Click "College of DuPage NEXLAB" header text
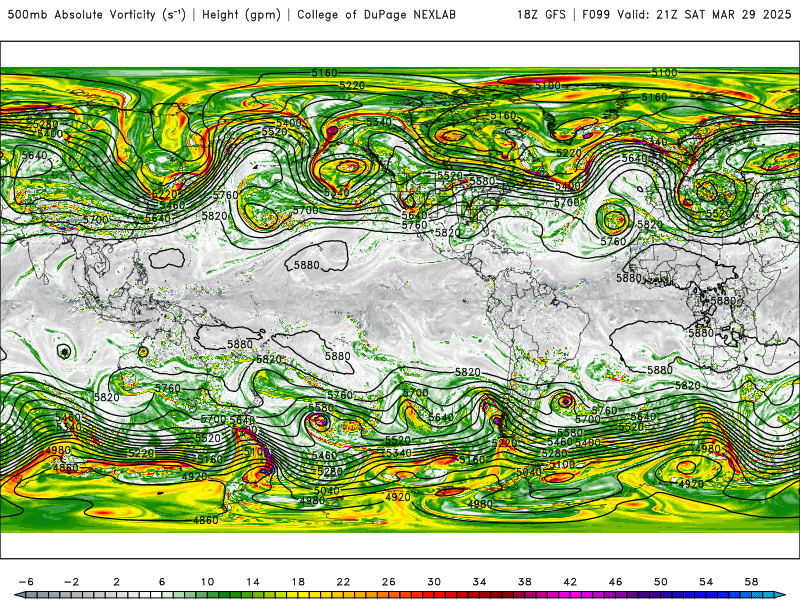The height and width of the screenshot is (600, 800). [376, 15]
